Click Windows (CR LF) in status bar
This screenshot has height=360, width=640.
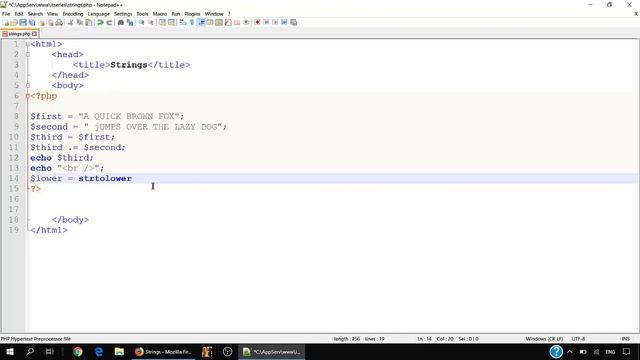[x=544, y=339]
